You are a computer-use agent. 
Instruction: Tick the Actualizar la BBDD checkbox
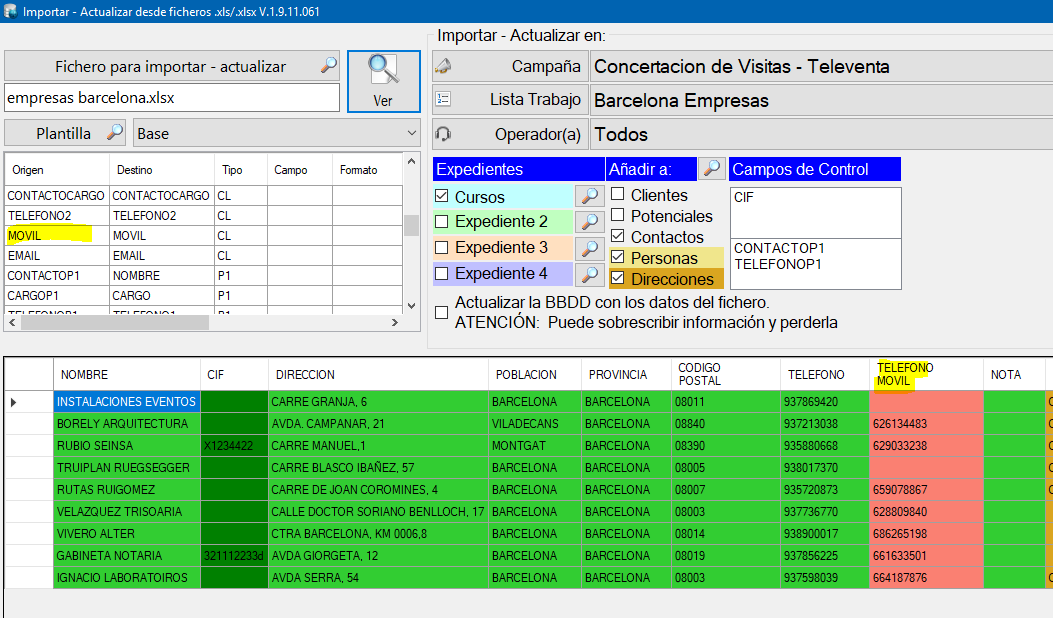click(441, 312)
